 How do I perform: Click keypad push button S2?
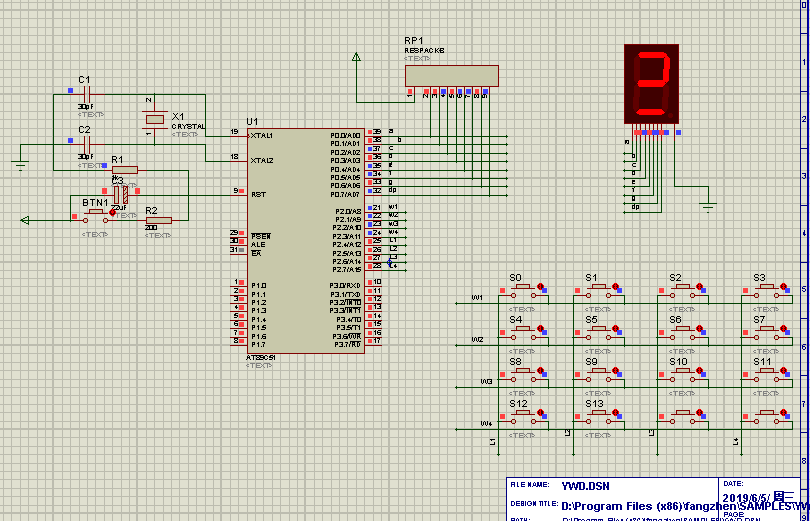point(683,291)
